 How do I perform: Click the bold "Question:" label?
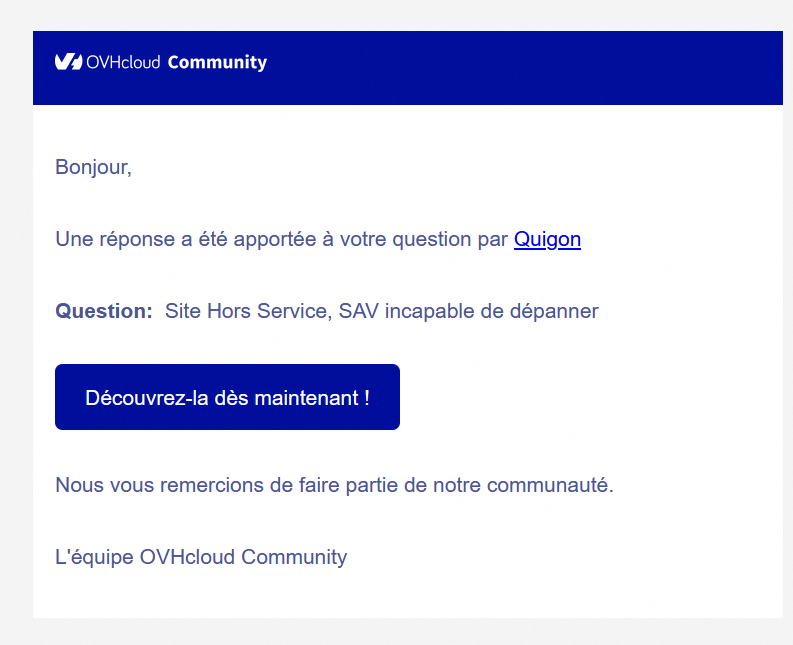(x=103, y=311)
